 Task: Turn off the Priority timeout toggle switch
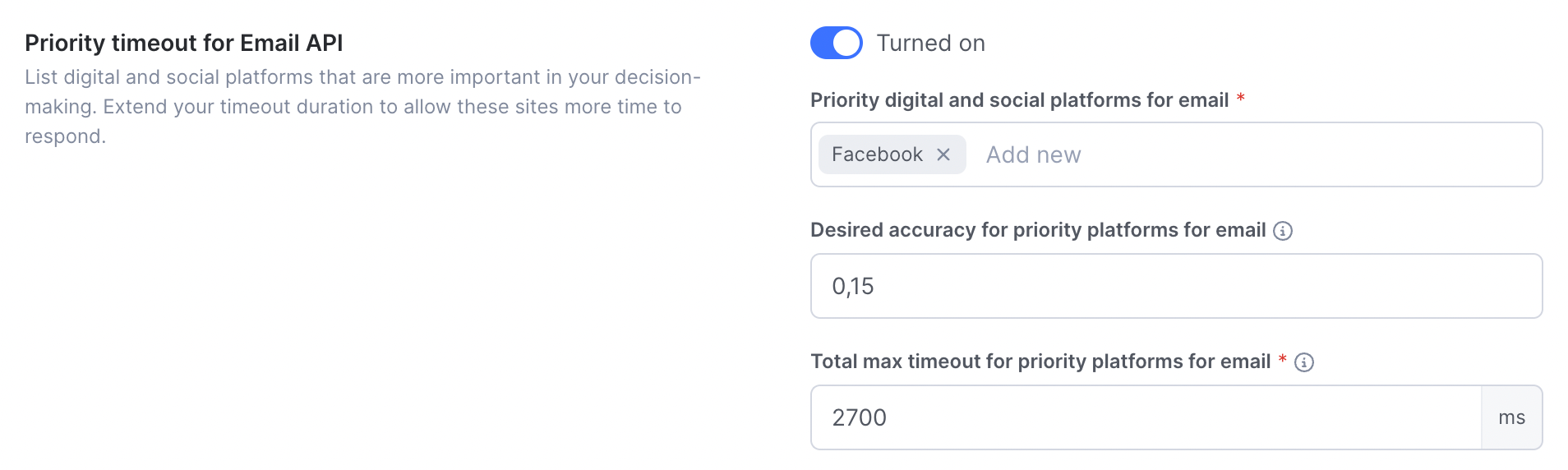point(837,43)
